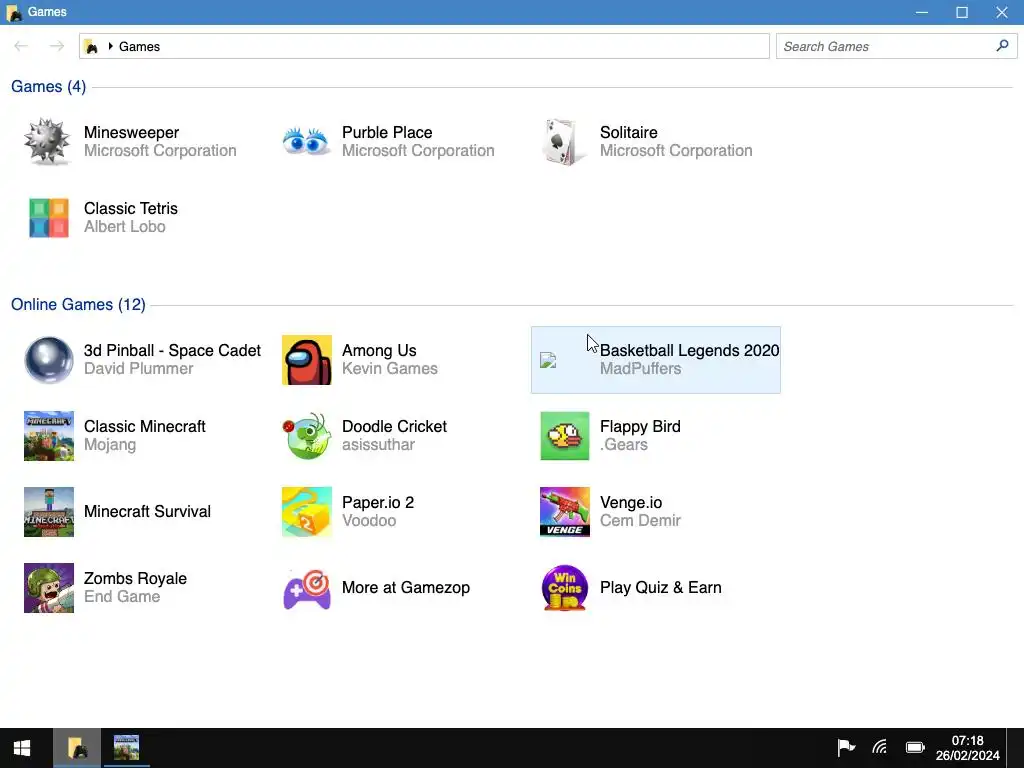
Task: Click the Minesweeper title text
Action: click(x=131, y=133)
